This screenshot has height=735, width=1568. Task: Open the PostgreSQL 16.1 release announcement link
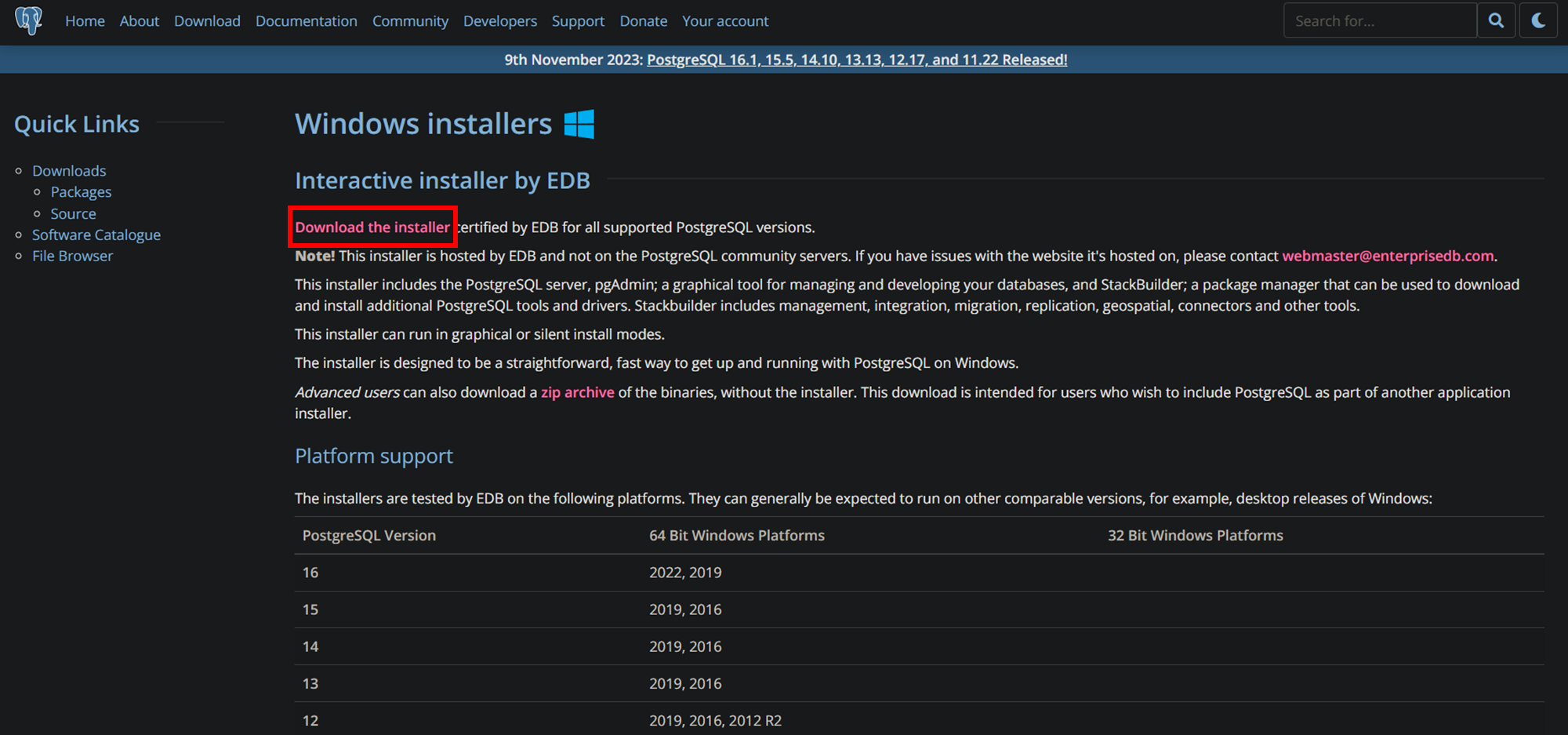pyautogui.click(x=857, y=60)
